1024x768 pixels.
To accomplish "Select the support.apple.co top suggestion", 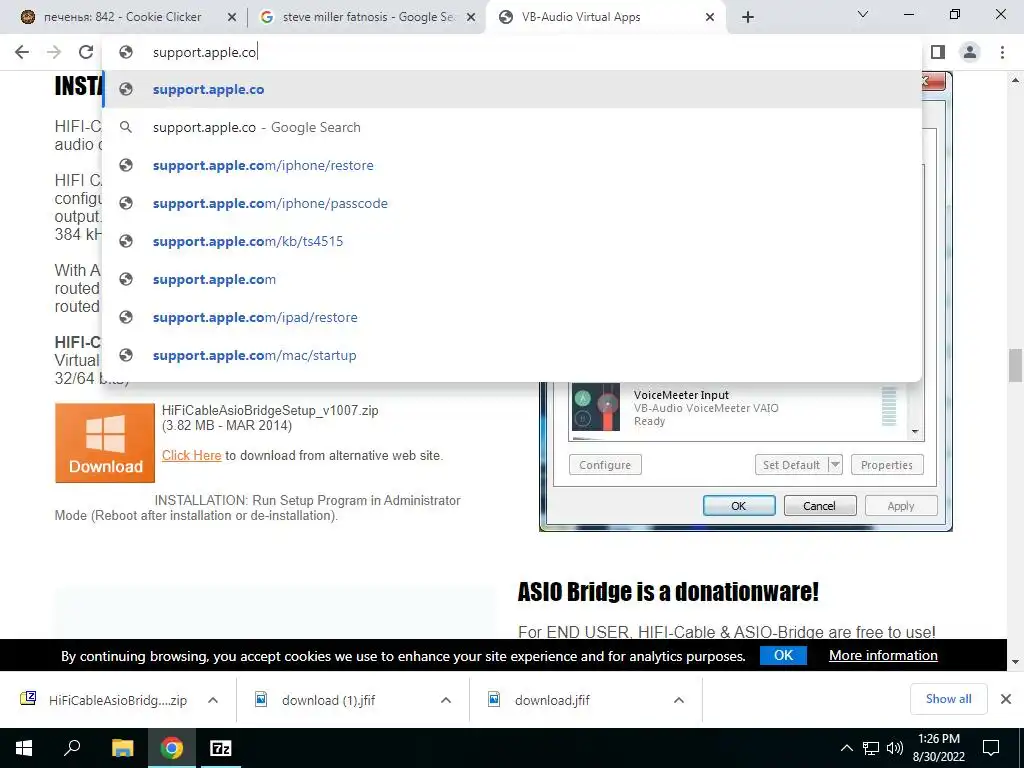I will (512, 89).
